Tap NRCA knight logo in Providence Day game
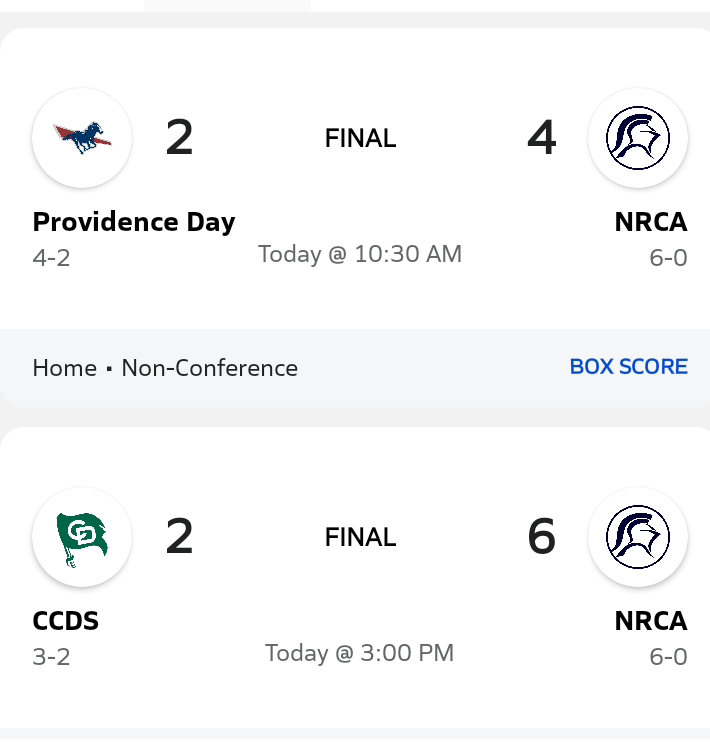 638,138
